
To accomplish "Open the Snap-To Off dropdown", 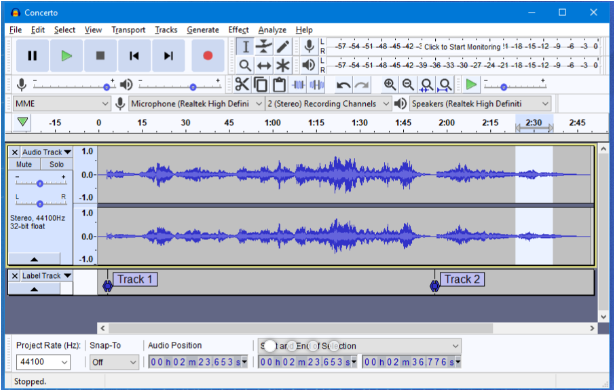I will [114, 362].
